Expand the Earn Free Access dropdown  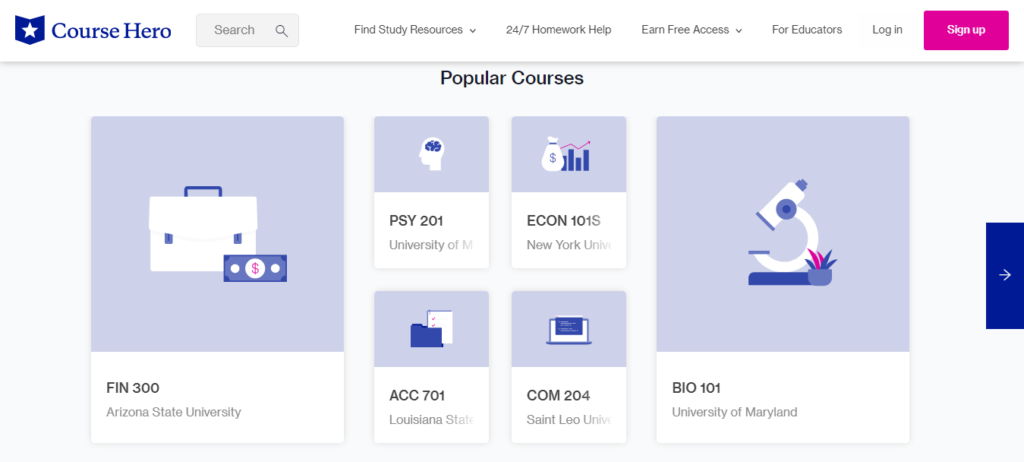tap(691, 30)
